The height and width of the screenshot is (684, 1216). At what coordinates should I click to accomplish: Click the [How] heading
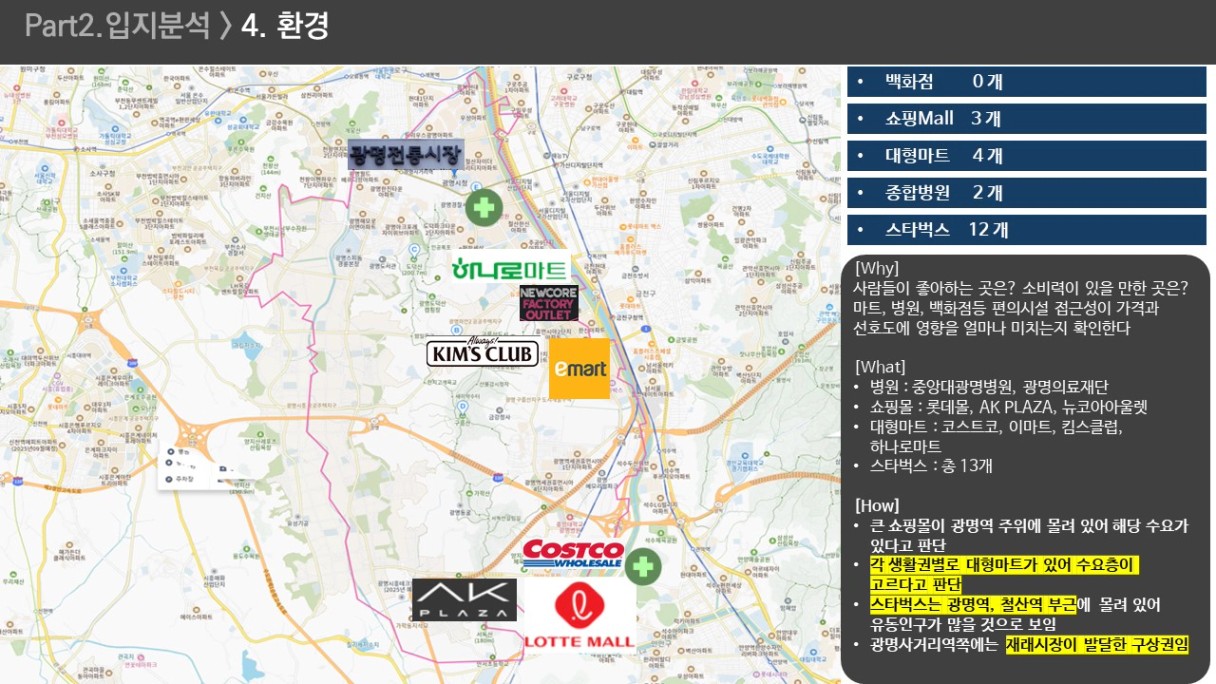[877, 505]
